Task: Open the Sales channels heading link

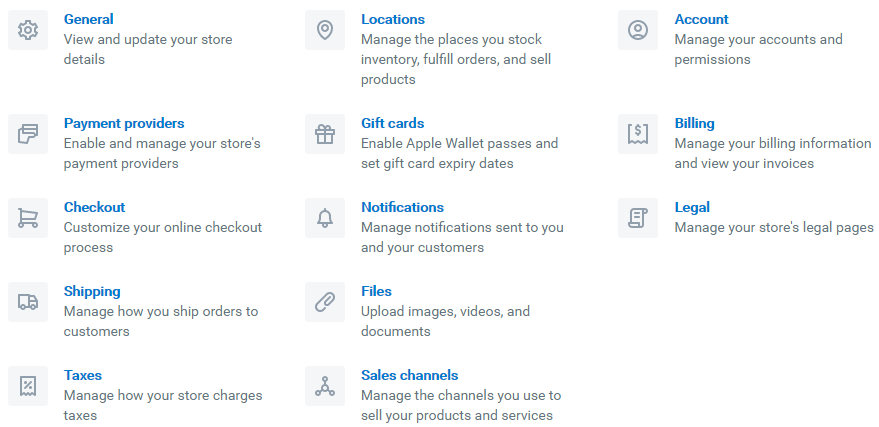Action: (409, 375)
